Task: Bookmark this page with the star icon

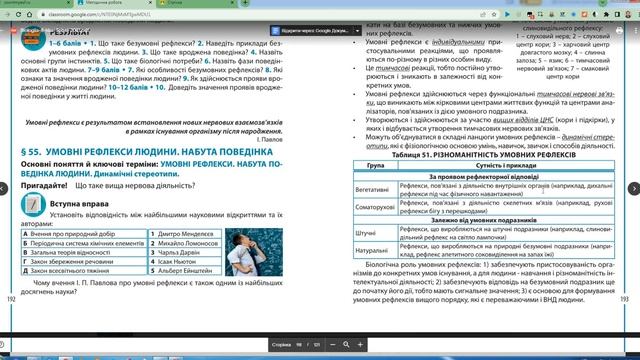Action: (x=494, y=14)
